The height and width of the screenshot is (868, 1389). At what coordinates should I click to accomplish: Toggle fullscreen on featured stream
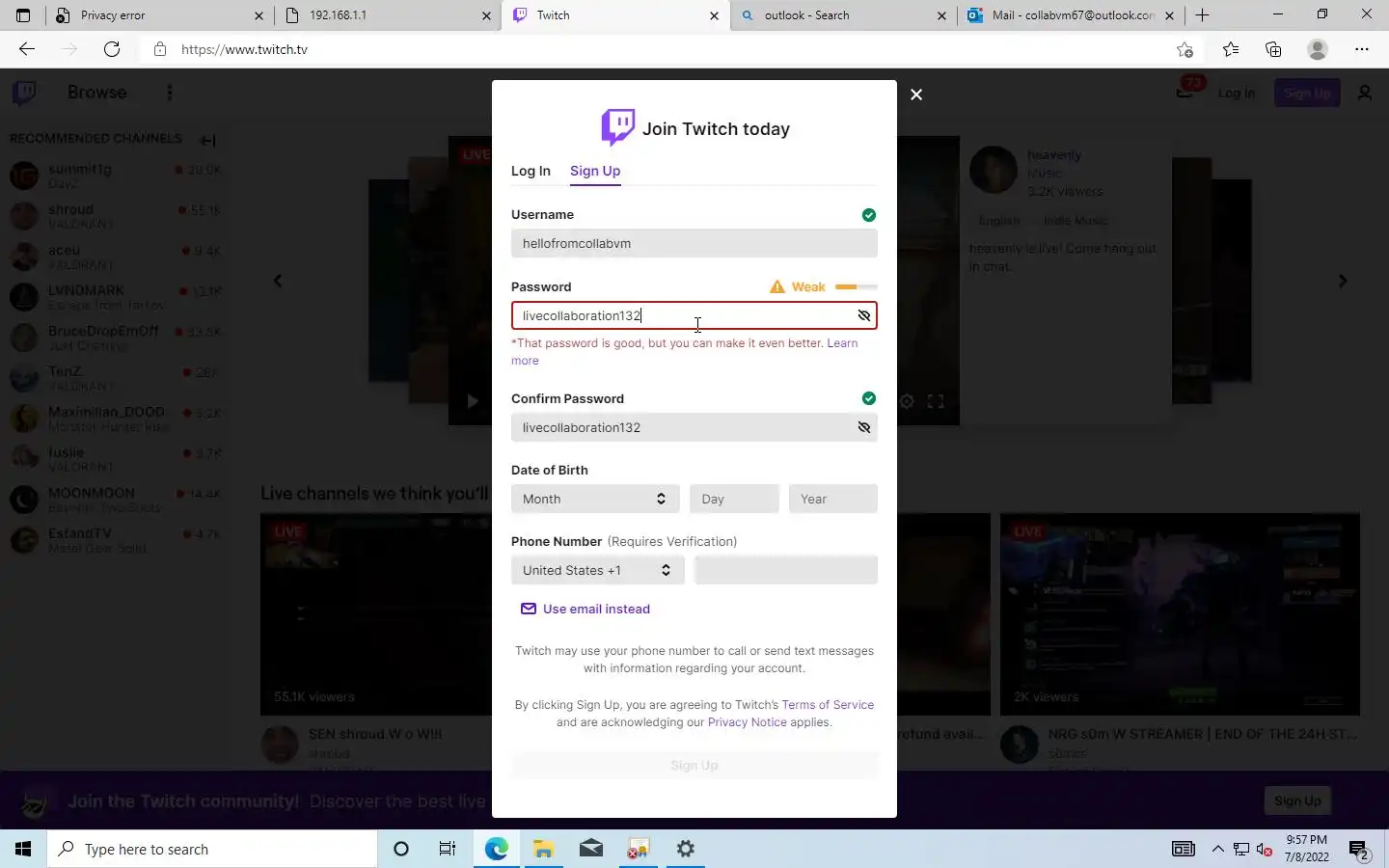pyautogui.click(x=936, y=401)
